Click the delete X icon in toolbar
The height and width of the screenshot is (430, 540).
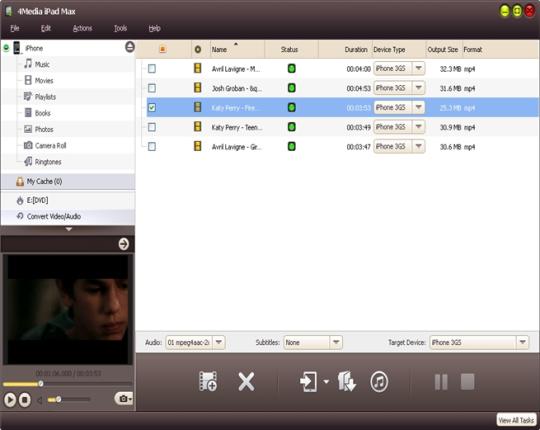point(246,381)
